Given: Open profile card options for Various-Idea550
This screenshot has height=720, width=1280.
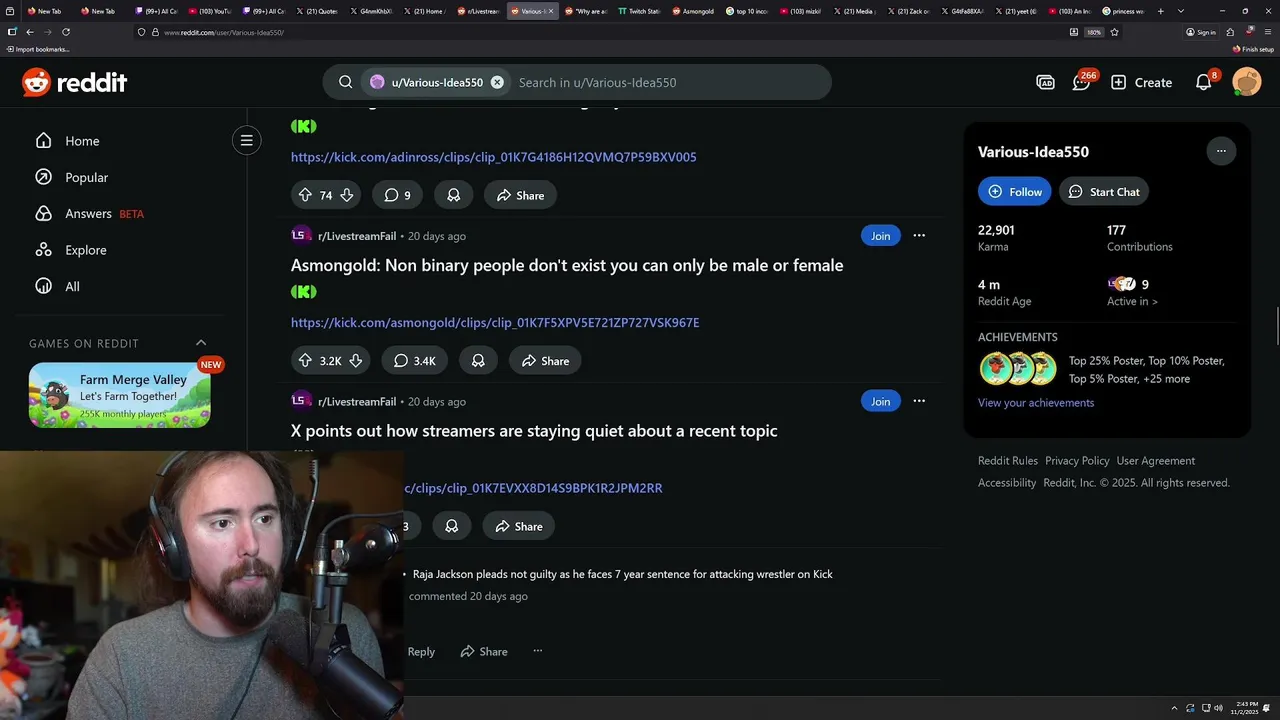Looking at the screenshot, I should 1221,151.
